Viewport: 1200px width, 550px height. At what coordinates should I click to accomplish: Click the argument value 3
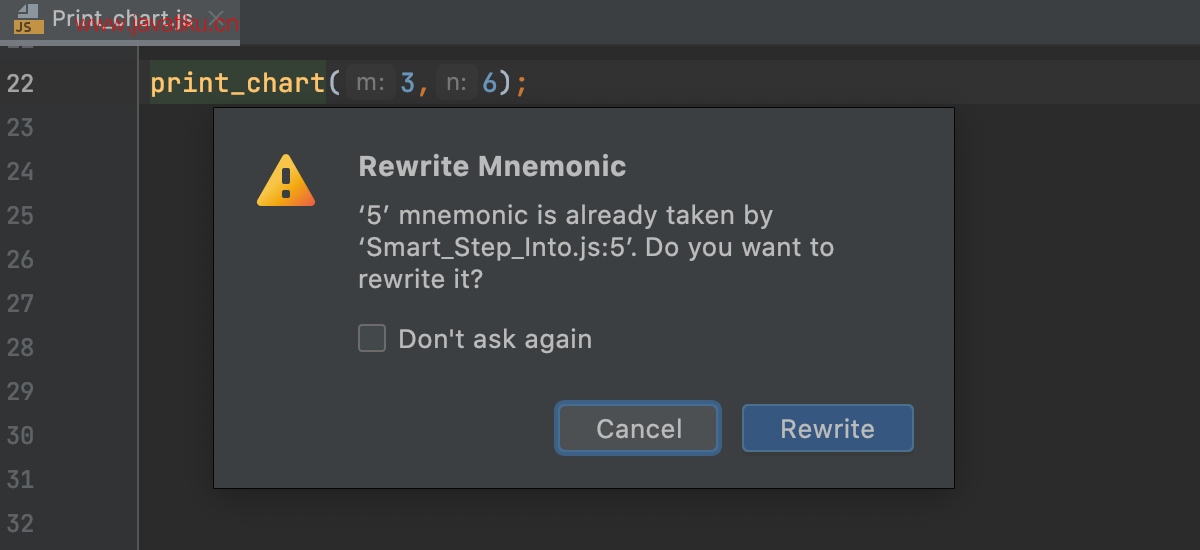407,84
